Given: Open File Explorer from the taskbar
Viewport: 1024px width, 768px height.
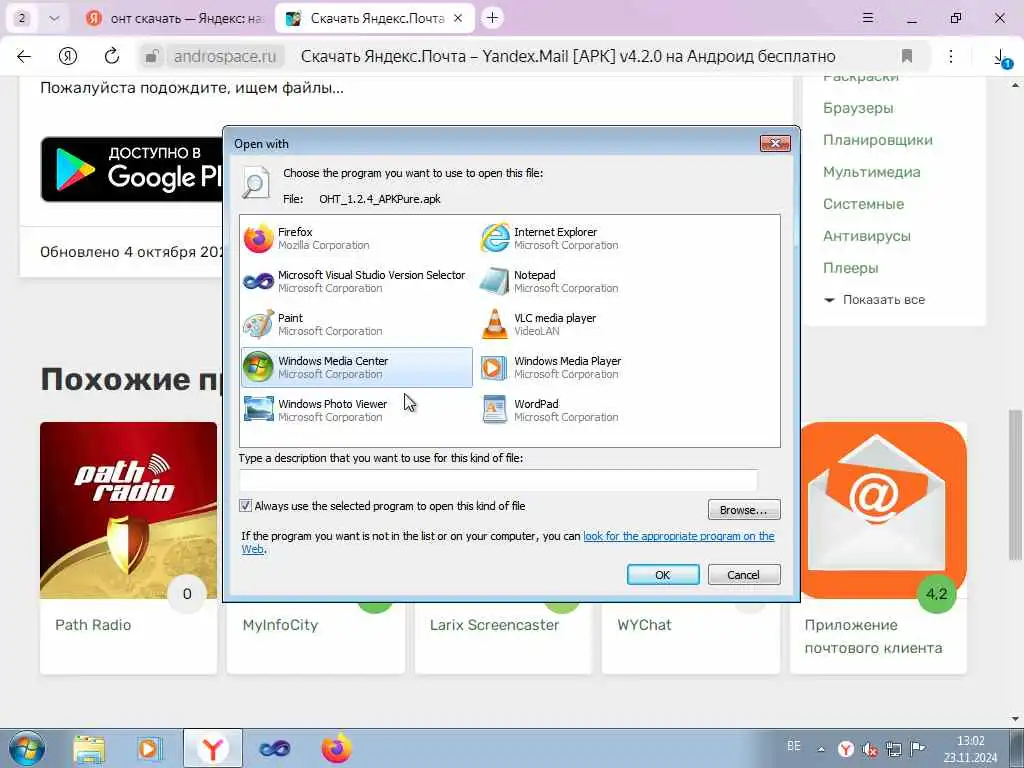Looking at the screenshot, I should click(x=89, y=748).
